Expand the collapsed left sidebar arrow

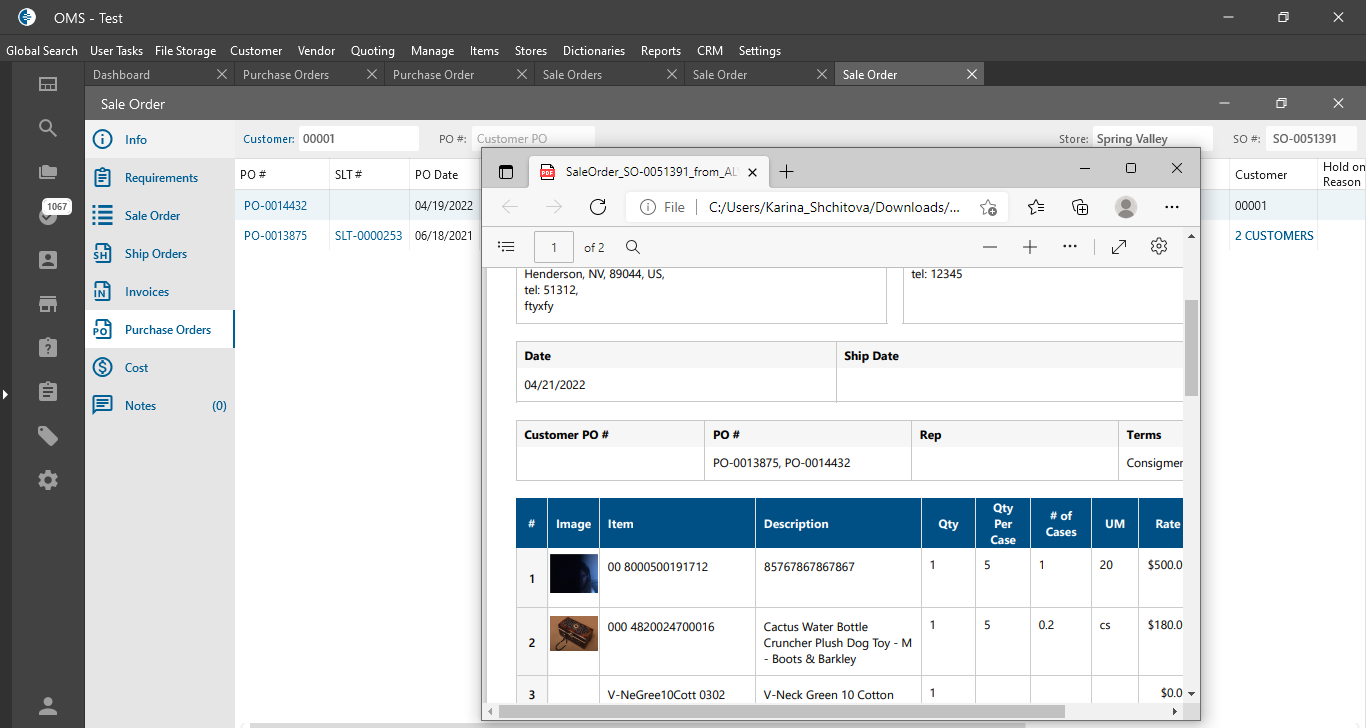click(x=5, y=395)
